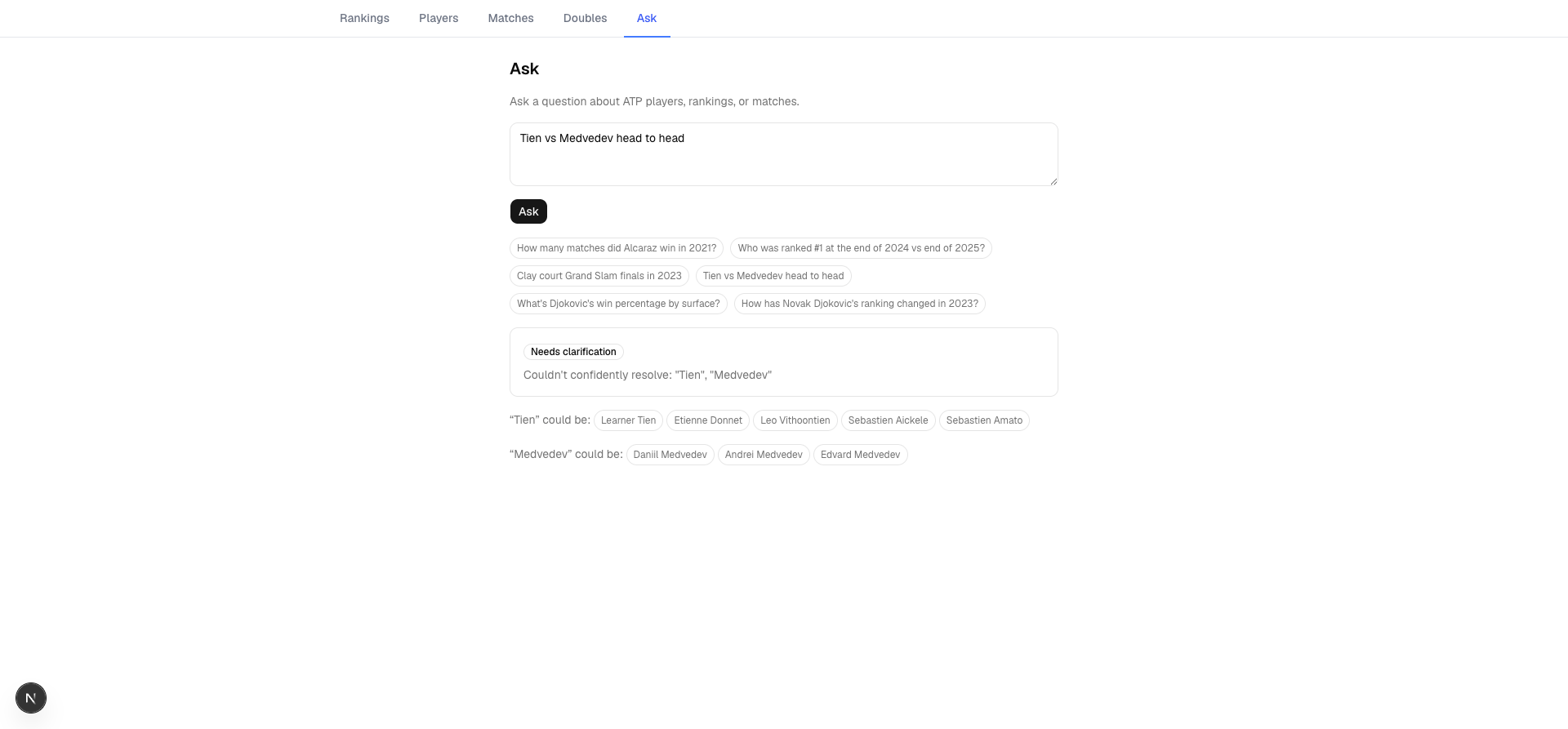Resolve Medvedev as Daniil Medvedev

[x=670, y=455]
